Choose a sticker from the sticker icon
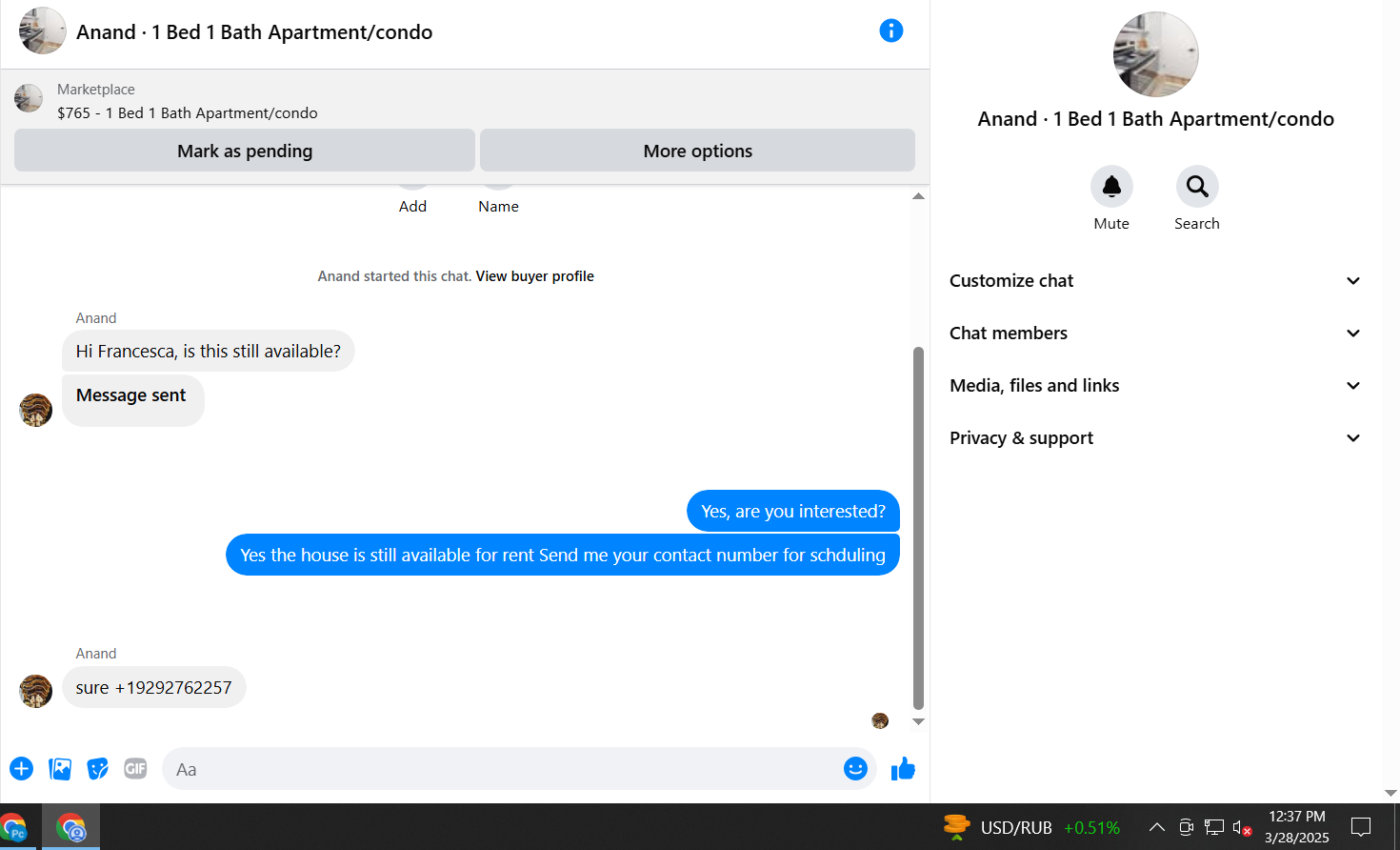The height and width of the screenshot is (850, 1400). point(98,769)
